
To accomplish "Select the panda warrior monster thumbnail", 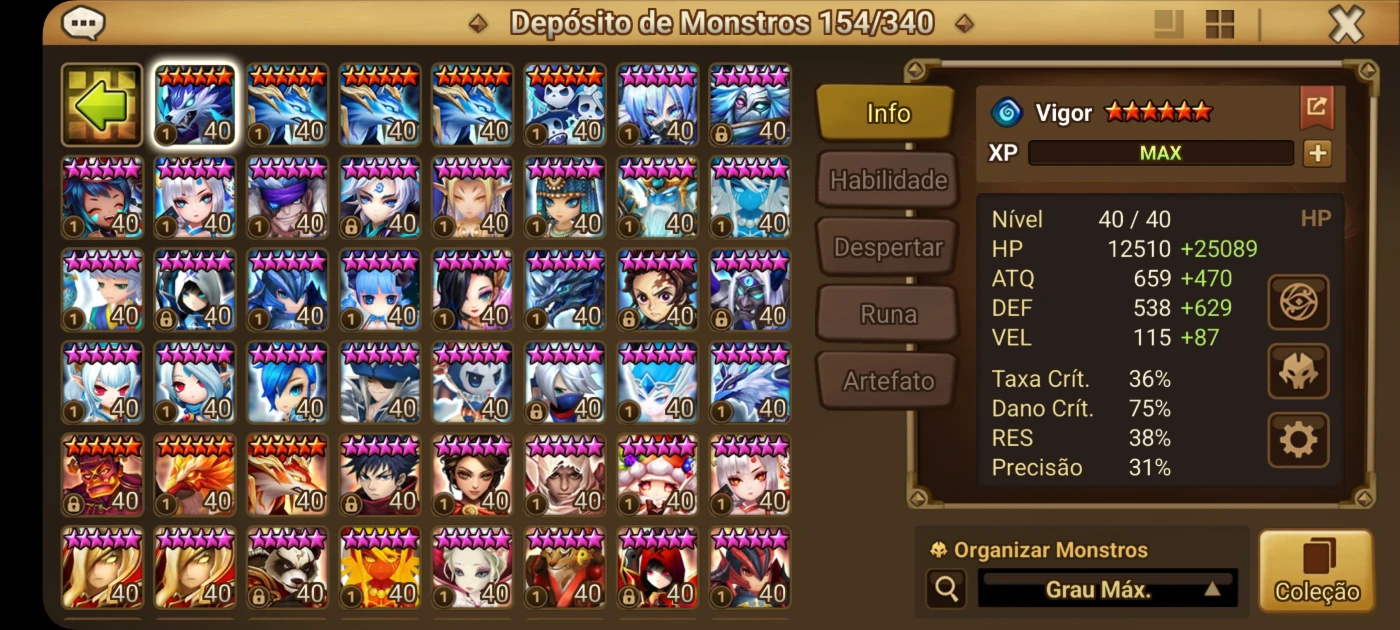I will pyautogui.click(x=287, y=568).
